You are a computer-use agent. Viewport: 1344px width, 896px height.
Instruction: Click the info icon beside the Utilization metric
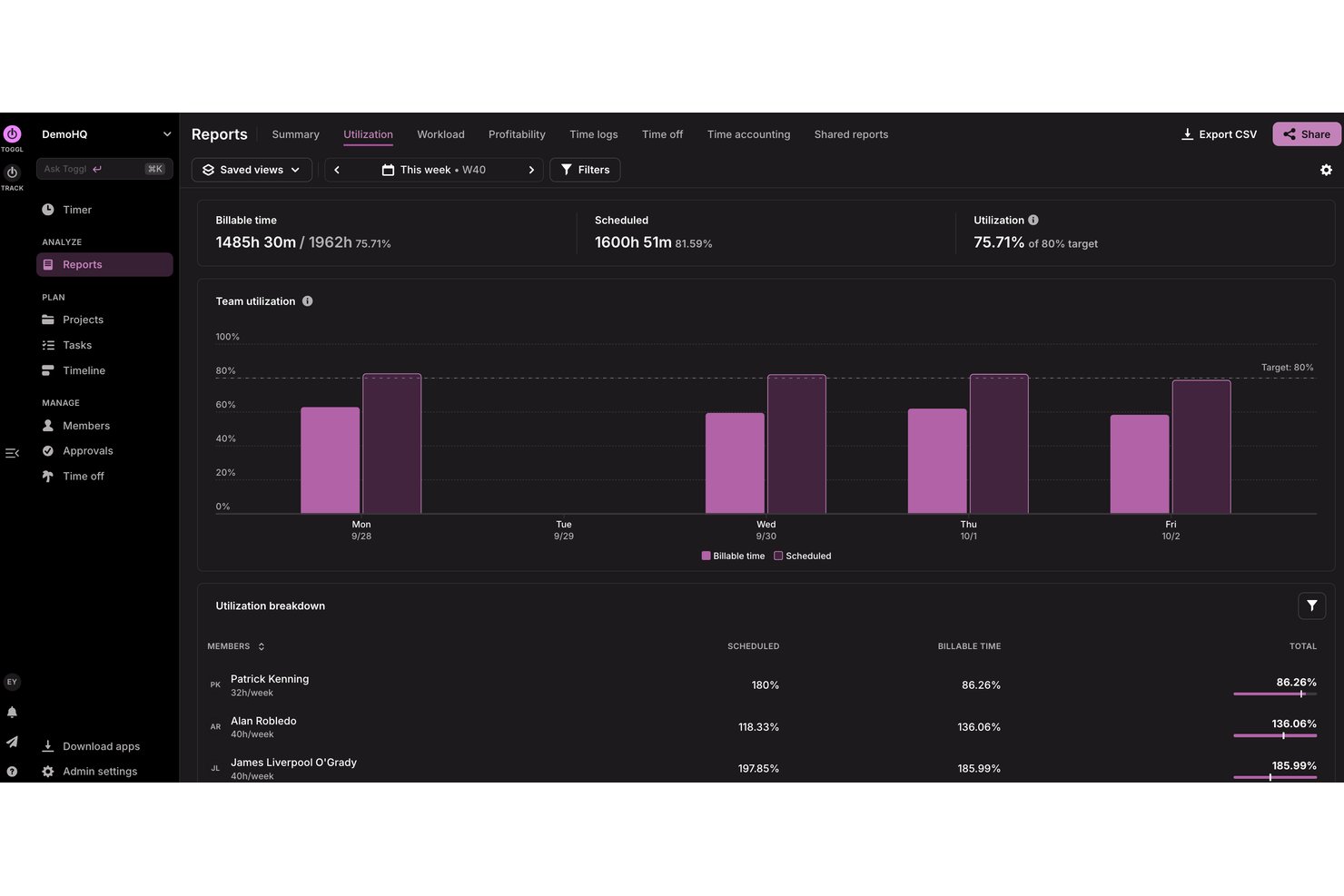[1033, 220]
